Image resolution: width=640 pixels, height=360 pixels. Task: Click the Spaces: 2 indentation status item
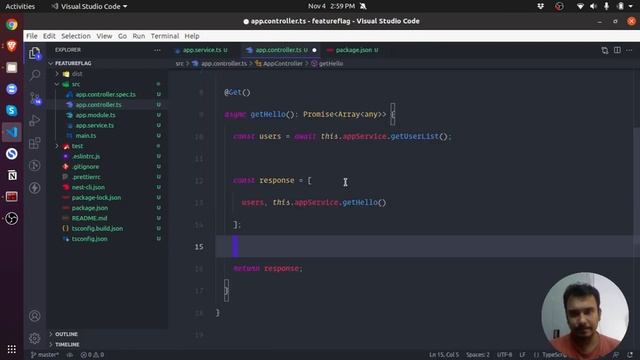[478, 355]
